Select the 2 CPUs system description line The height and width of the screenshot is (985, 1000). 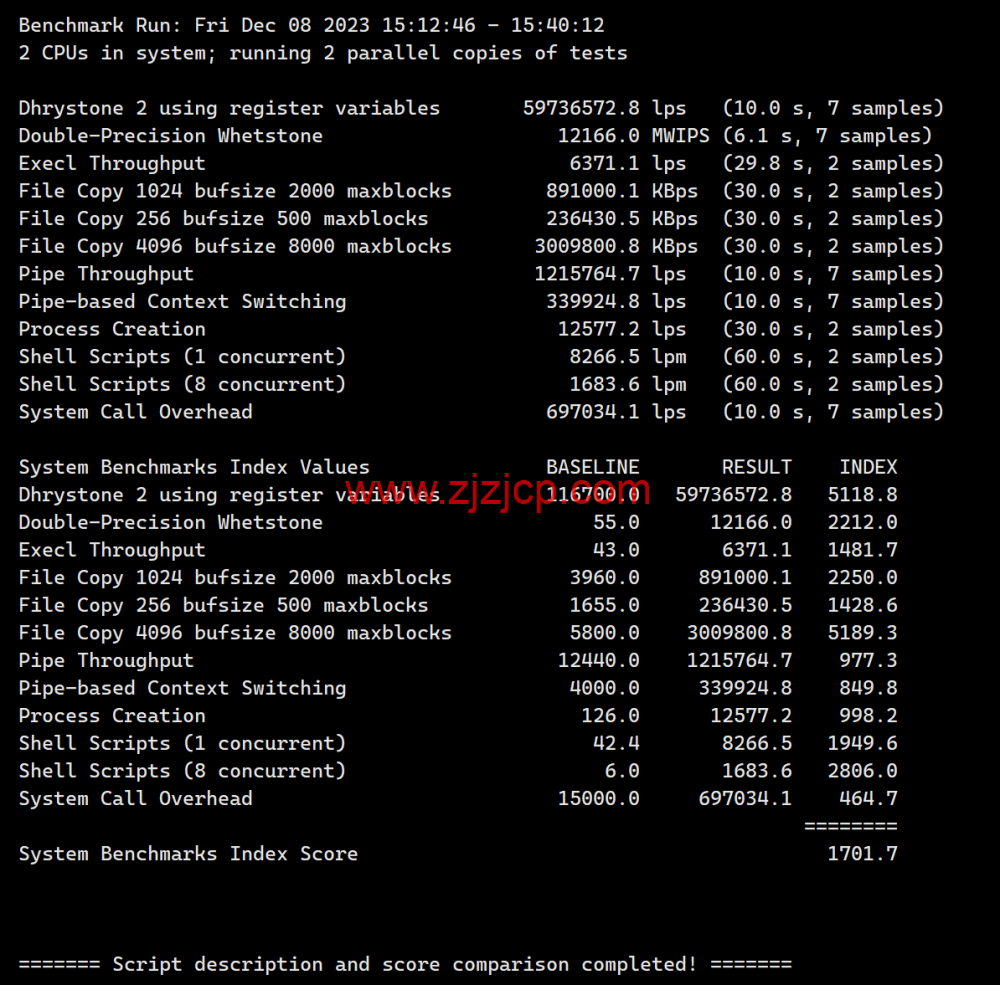tap(321, 53)
